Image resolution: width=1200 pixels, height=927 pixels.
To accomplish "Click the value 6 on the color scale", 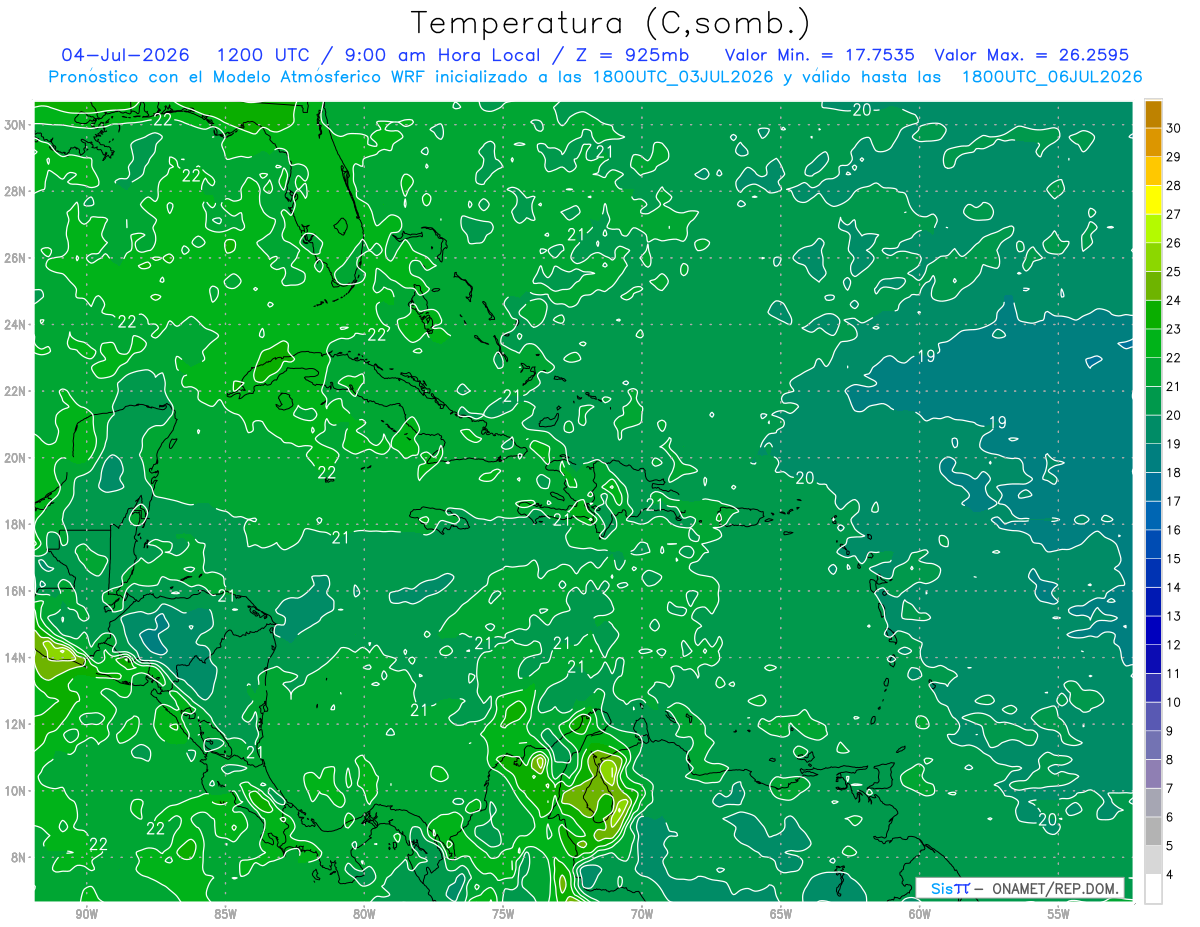I will coord(1170,817).
